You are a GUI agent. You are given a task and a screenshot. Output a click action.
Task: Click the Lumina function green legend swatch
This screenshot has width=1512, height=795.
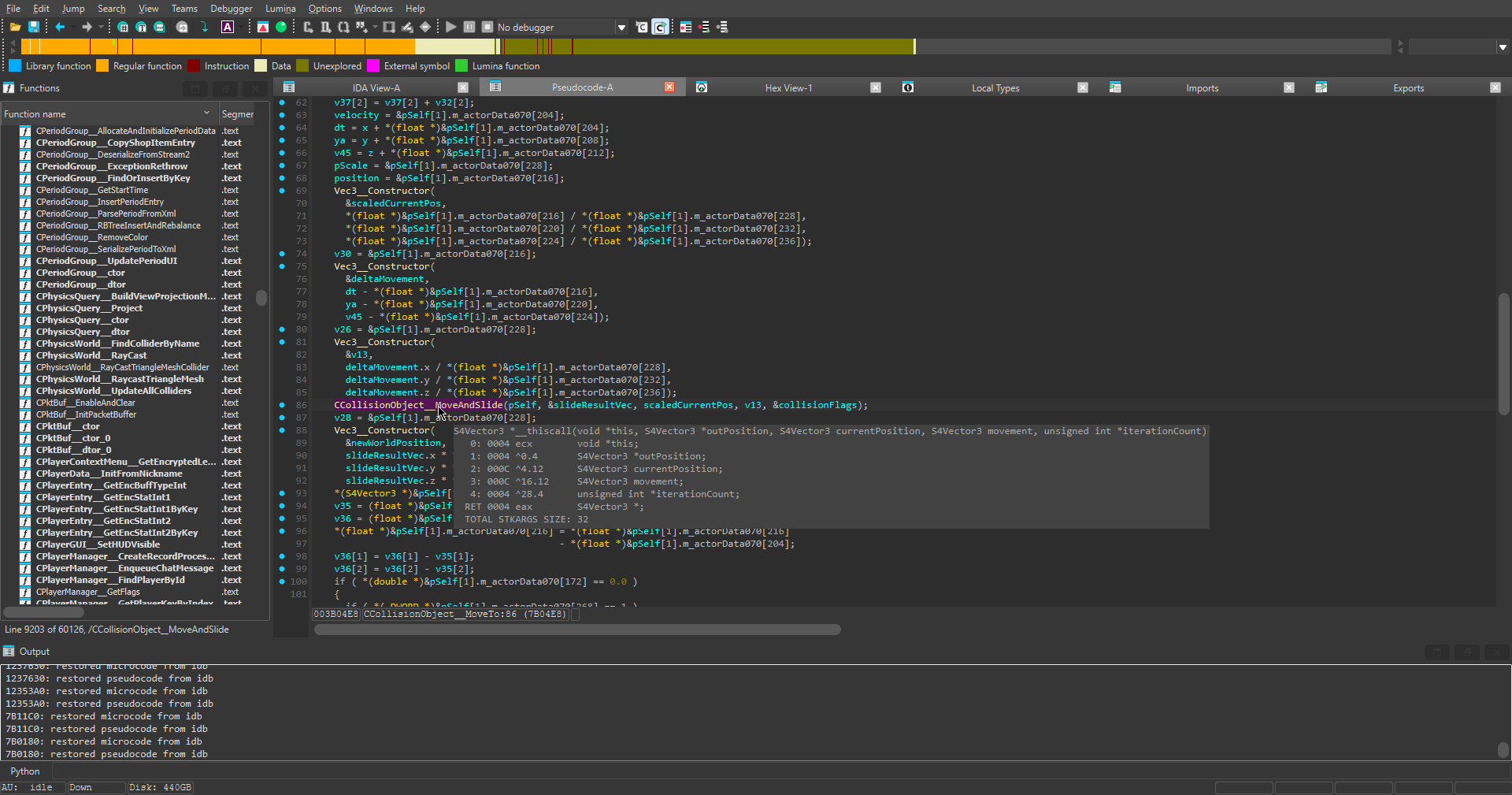tap(461, 65)
